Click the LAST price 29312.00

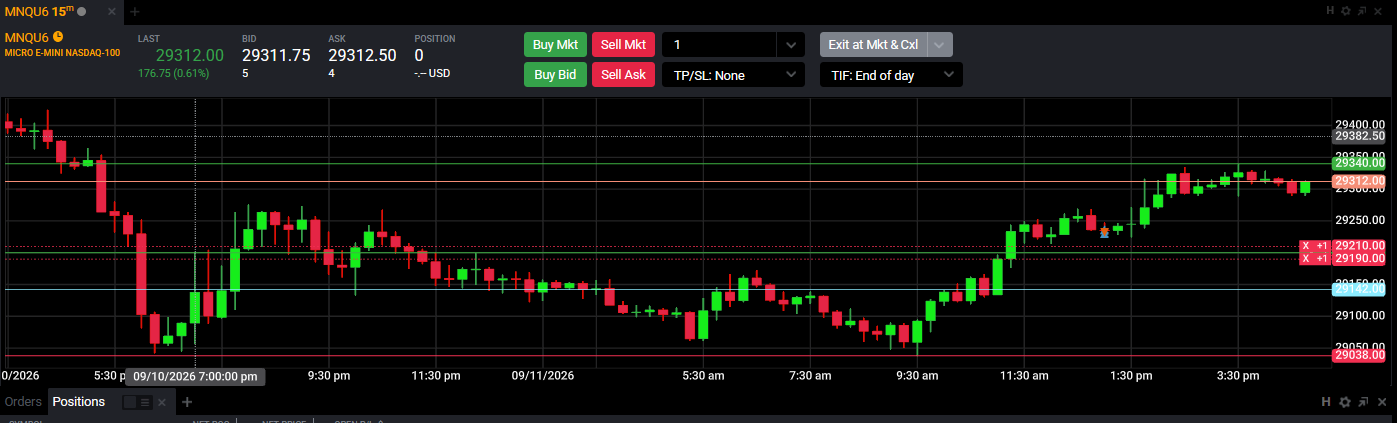[192, 55]
